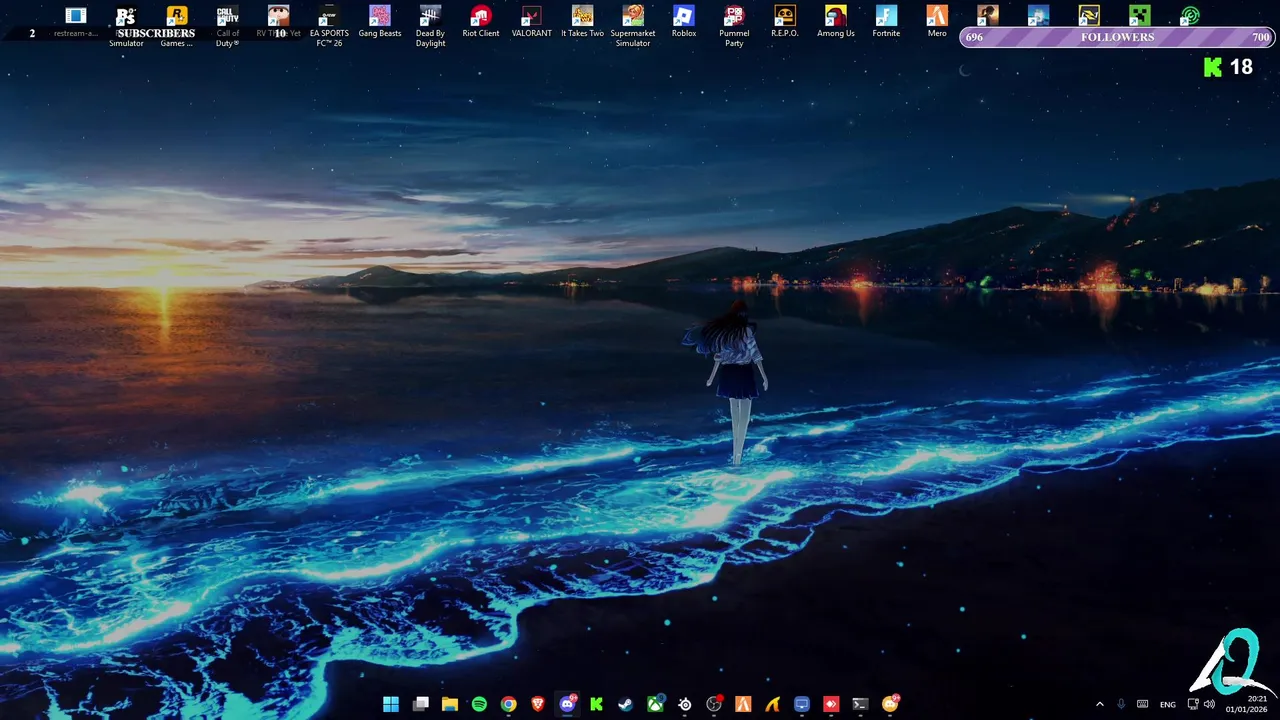Open the volume control in the tray
This screenshot has height=720, width=1280.
point(1209,704)
